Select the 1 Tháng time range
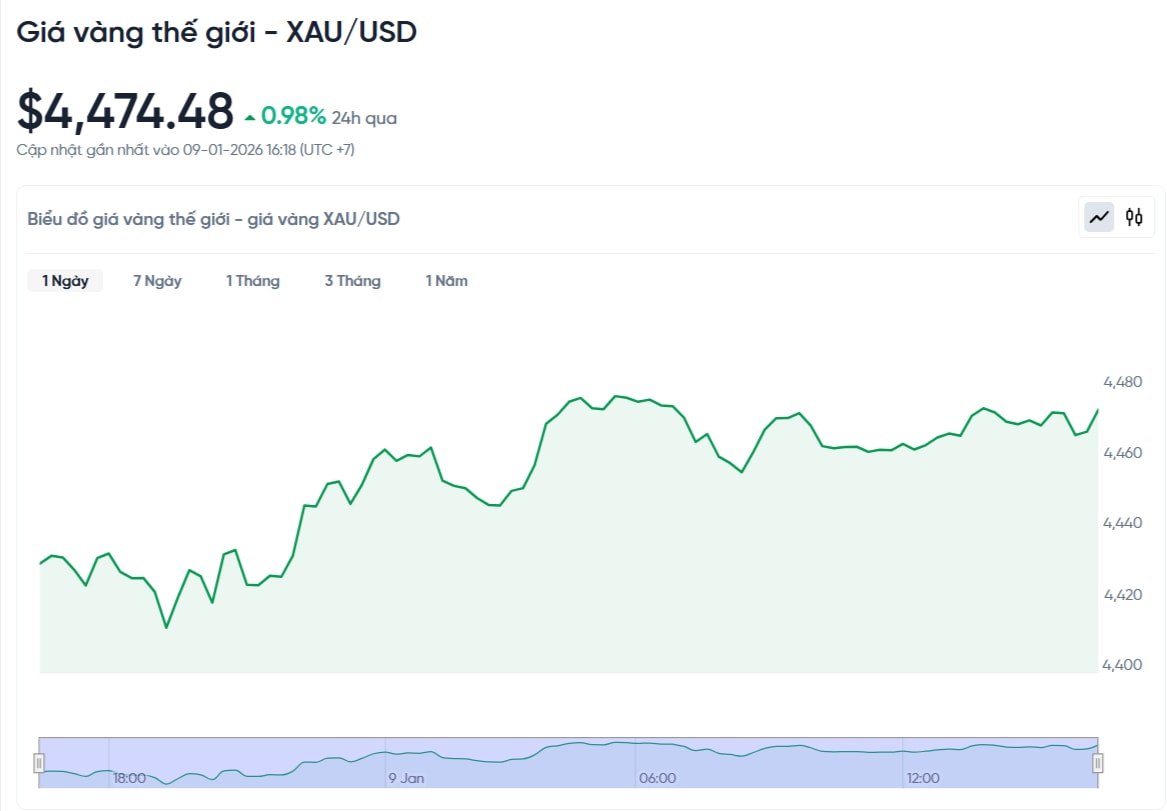 pyautogui.click(x=252, y=281)
